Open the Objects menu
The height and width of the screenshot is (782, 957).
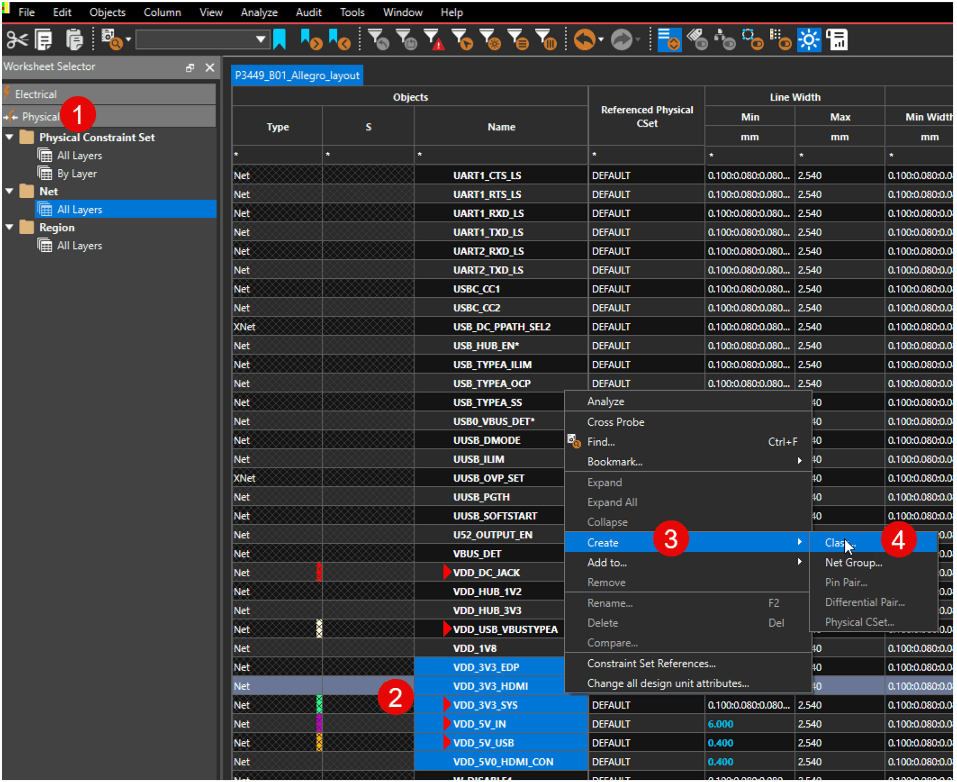pyautogui.click(x=107, y=12)
